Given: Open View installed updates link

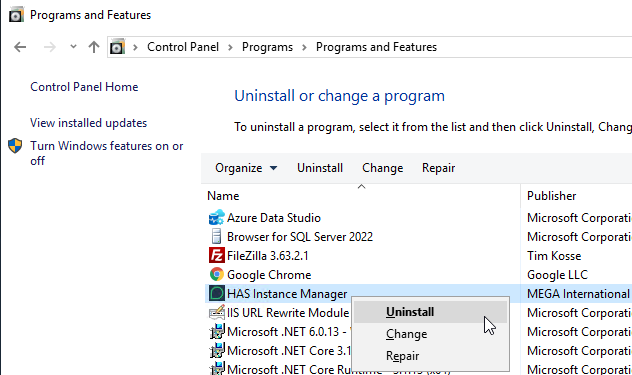Looking at the screenshot, I should (x=89, y=123).
